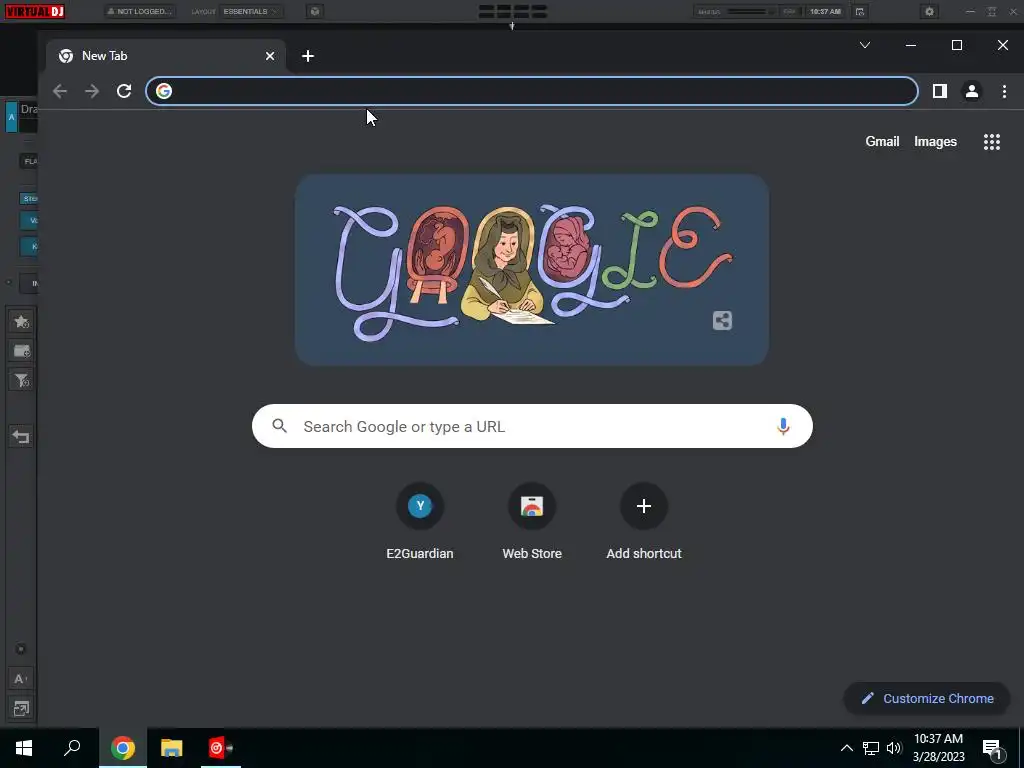Start voice search with microphone icon

783,426
